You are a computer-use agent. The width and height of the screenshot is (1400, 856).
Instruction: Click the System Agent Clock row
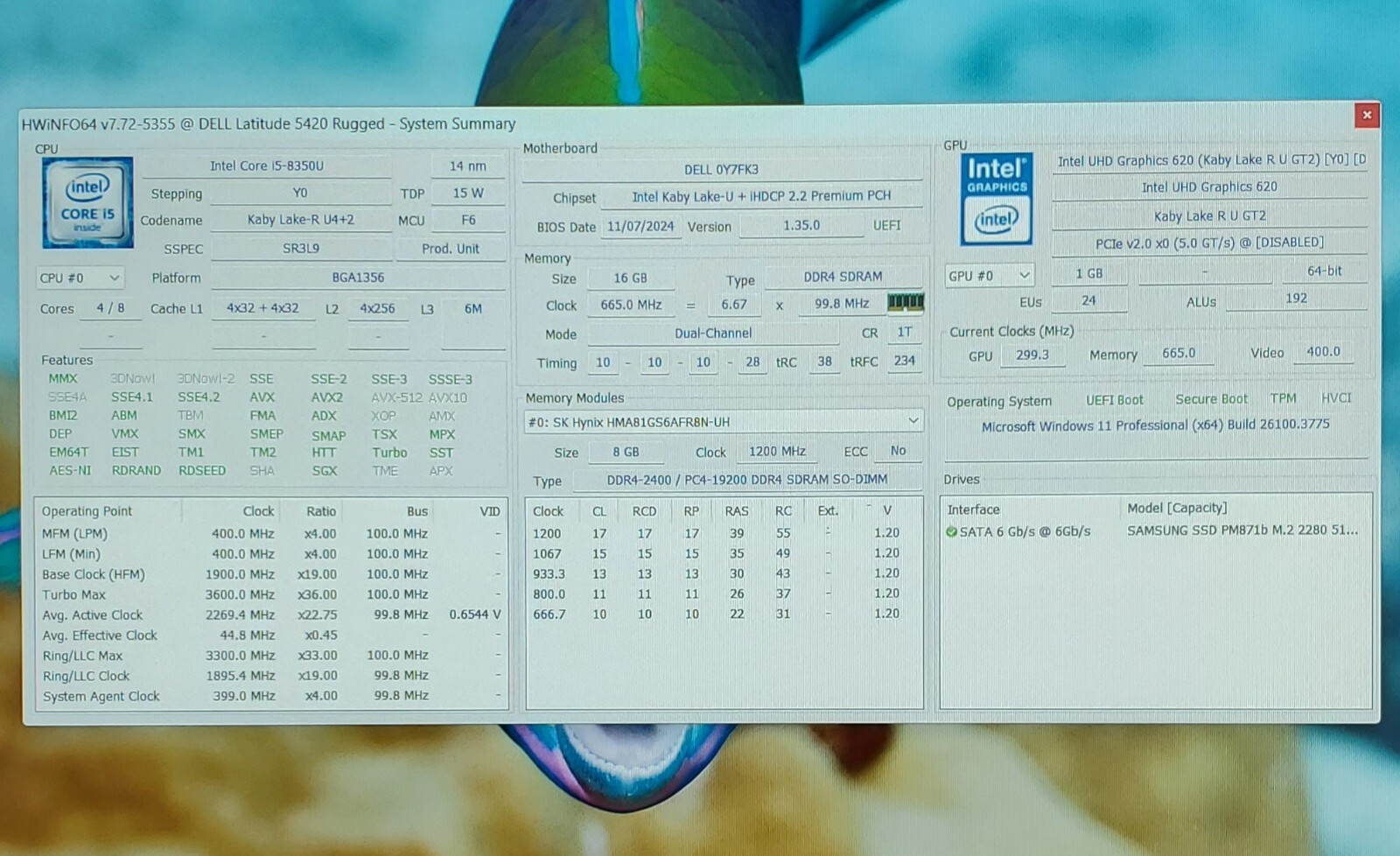pyautogui.click(x=271, y=696)
